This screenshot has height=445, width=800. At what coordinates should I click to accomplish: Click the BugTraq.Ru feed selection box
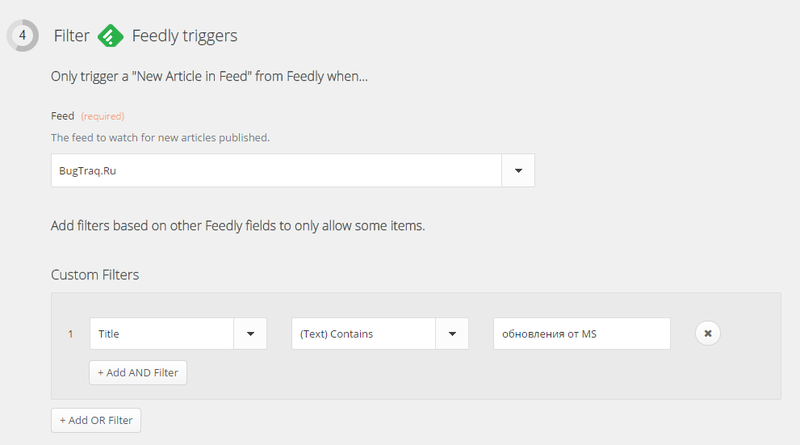[x=276, y=171]
